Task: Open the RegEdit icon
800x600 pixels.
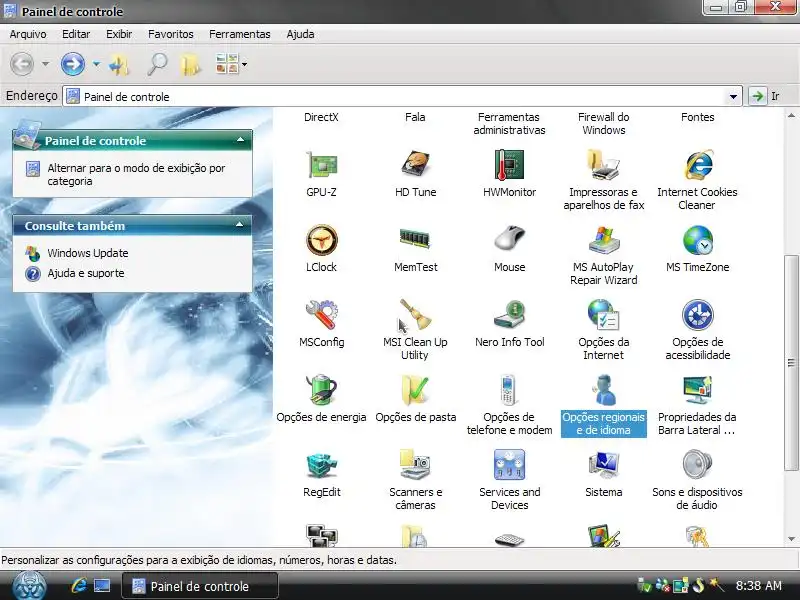Action: click(321, 465)
